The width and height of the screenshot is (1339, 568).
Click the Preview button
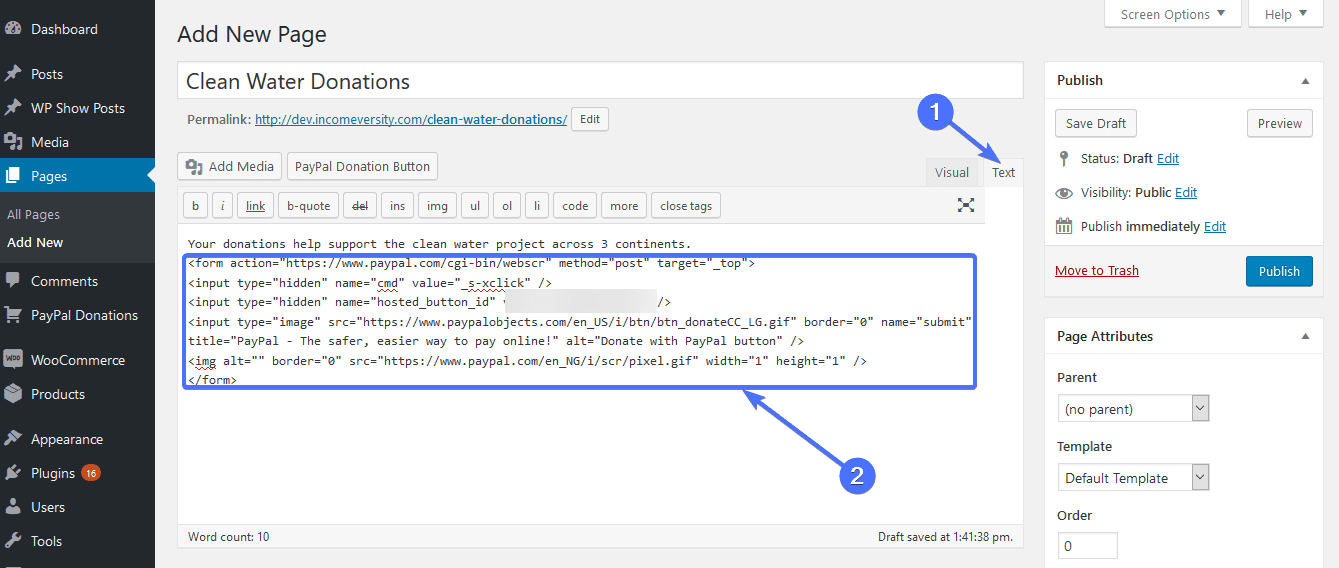point(1280,123)
